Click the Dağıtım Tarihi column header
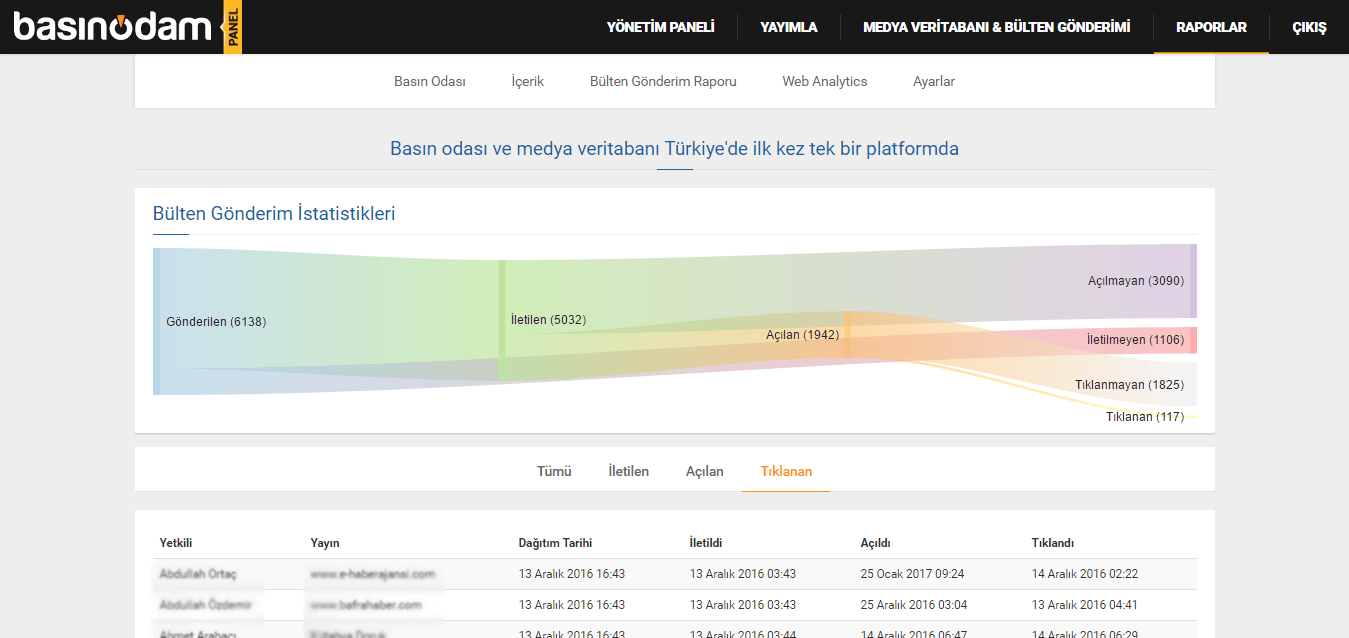 (555, 543)
